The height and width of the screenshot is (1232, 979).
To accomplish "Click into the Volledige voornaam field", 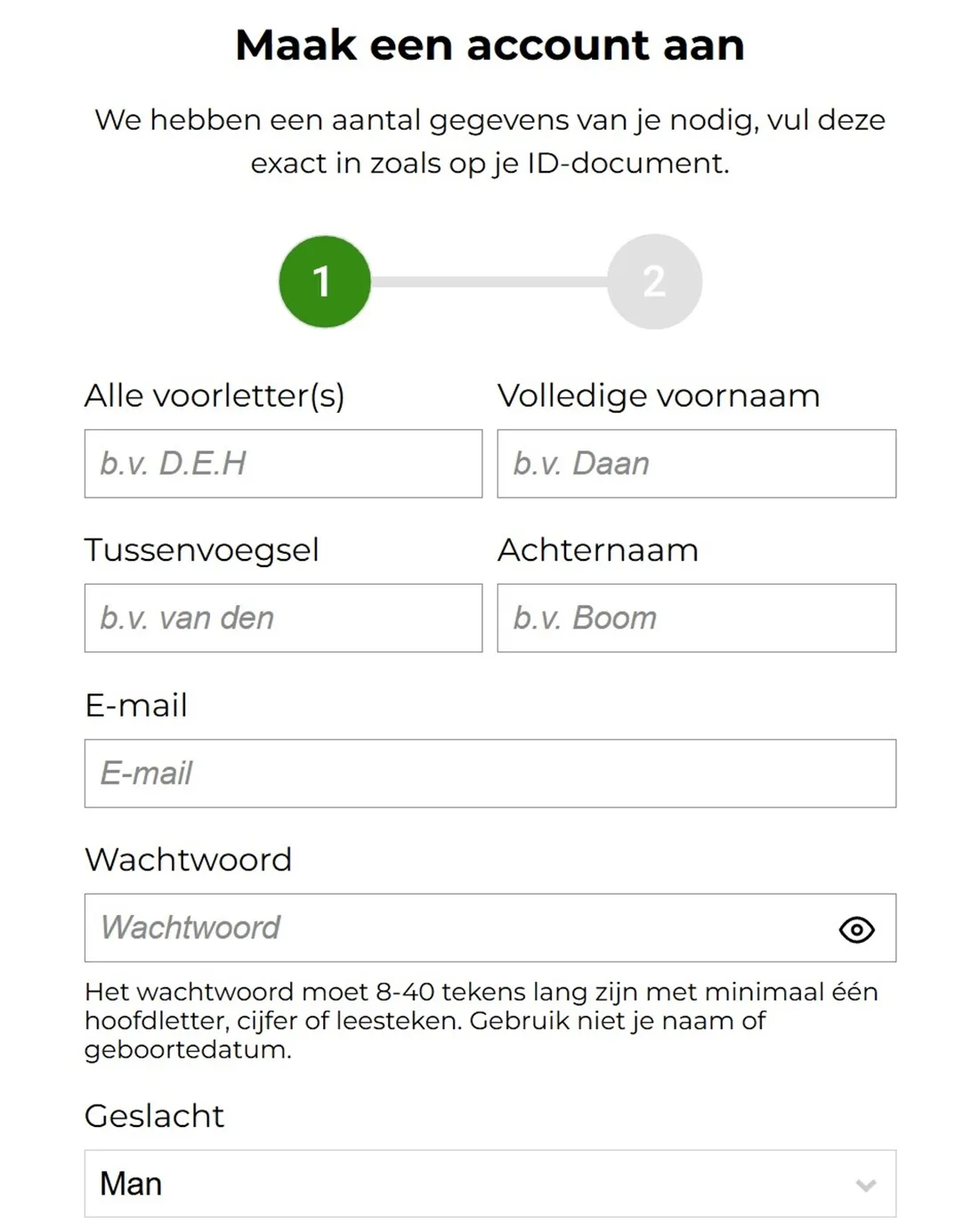I will click(697, 464).
